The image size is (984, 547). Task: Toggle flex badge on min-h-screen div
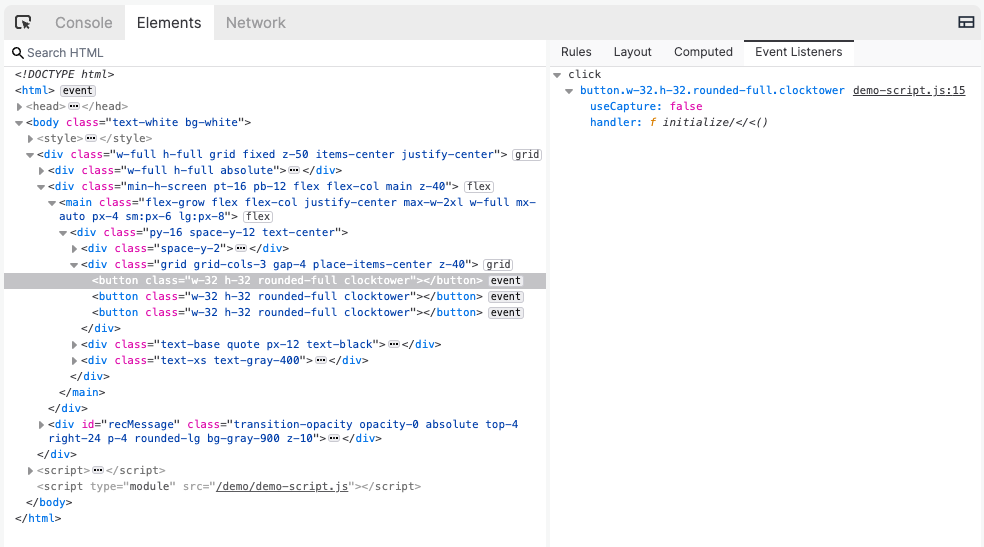click(x=479, y=186)
